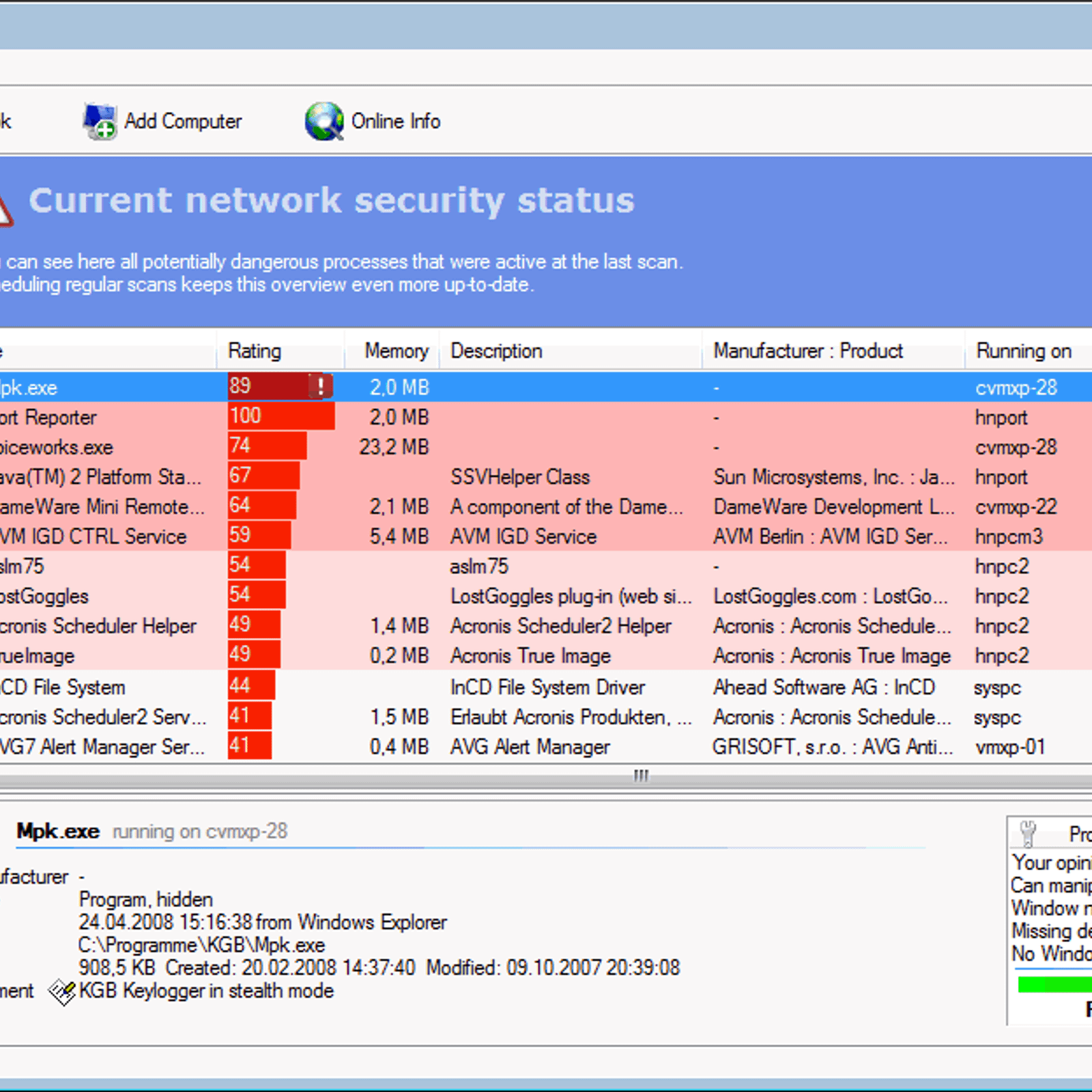
Task: Select the Acronis Scheduler2 Service row
Action: point(546,717)
